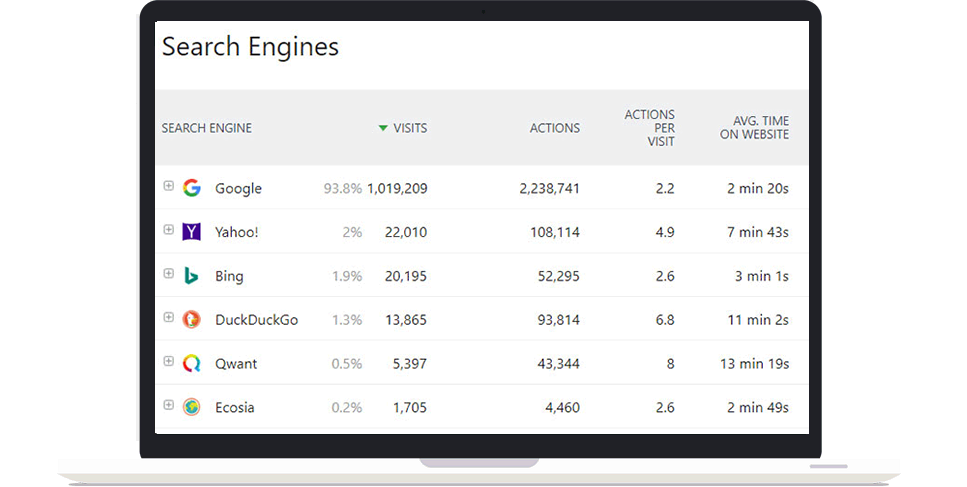Click the 52,295 actions value
The image size is (967, 487).
tap(558, 276)
